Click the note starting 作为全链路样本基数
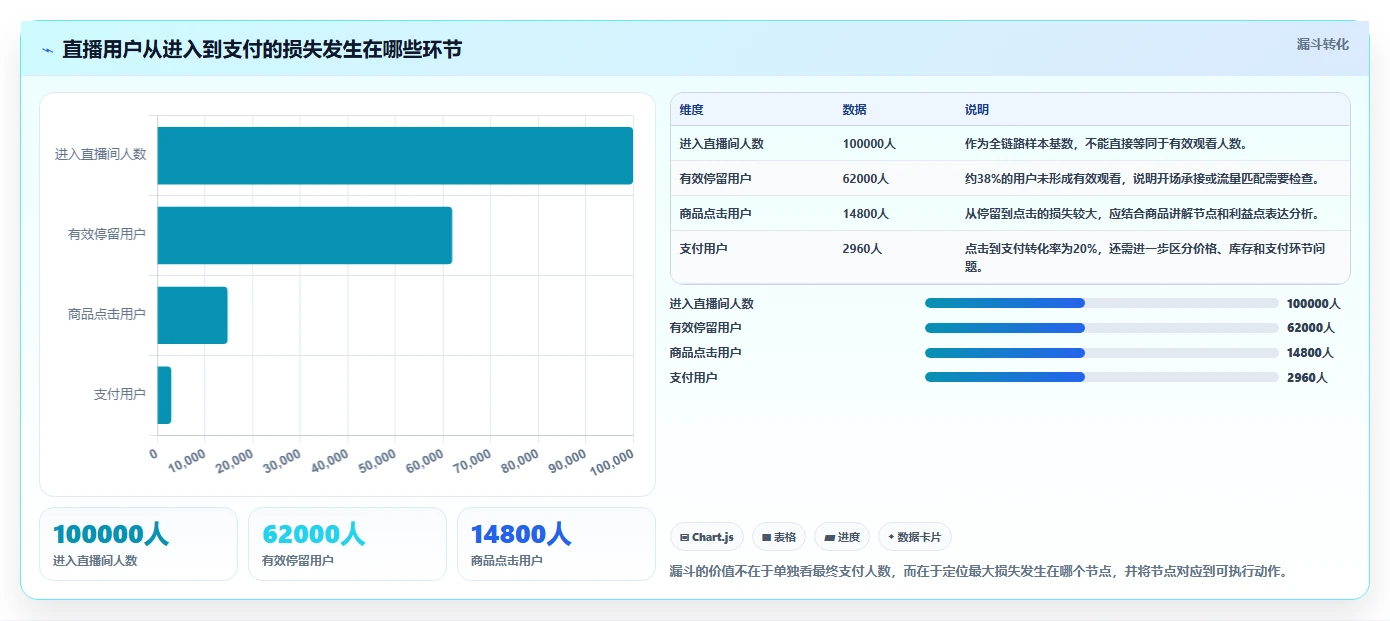The height and width of the screenshot is (621, 1390). pyautogui.click(x=1106, y=144)
